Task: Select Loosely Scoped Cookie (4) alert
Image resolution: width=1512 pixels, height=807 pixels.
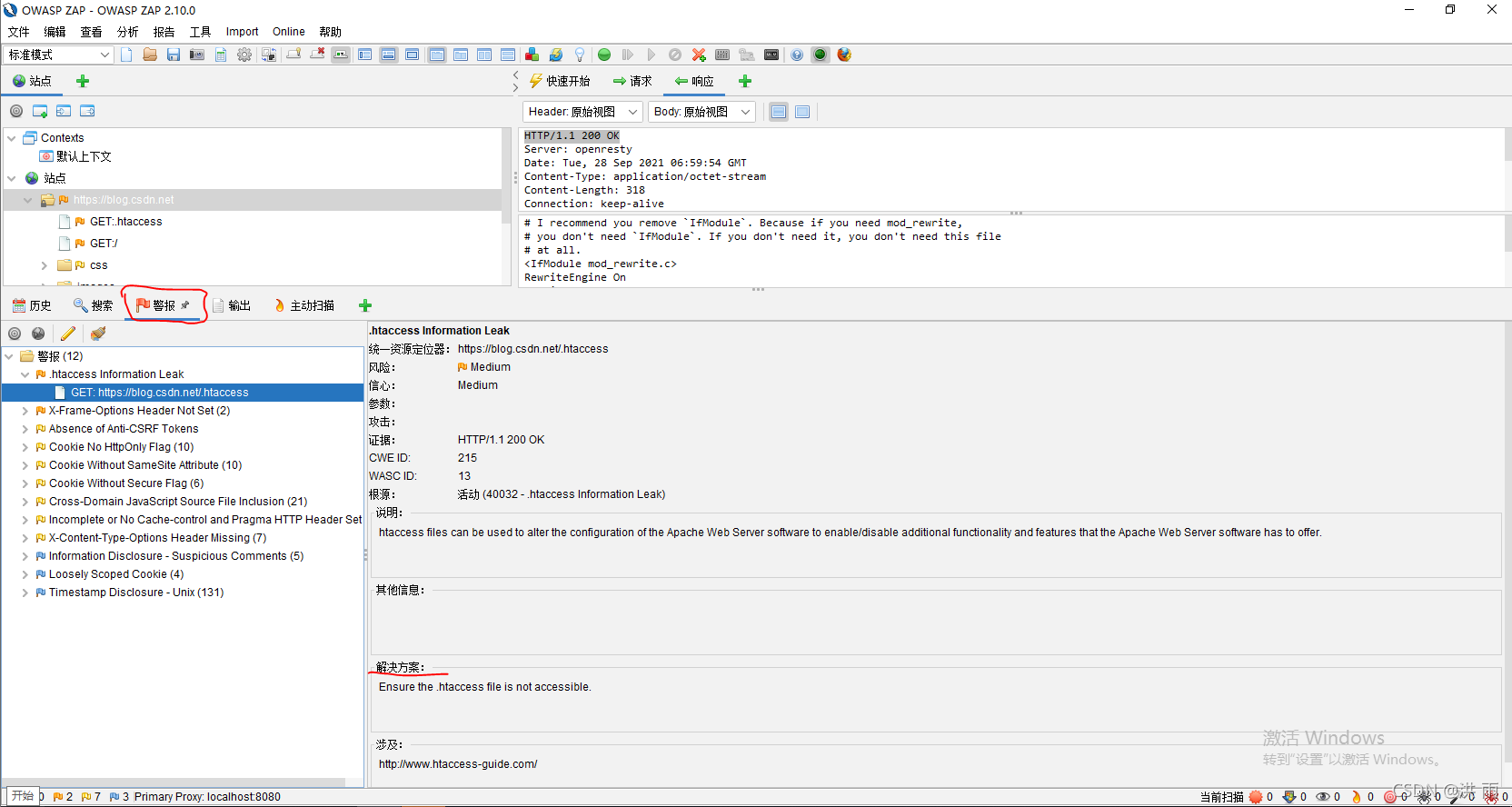Action: [116, 574]
